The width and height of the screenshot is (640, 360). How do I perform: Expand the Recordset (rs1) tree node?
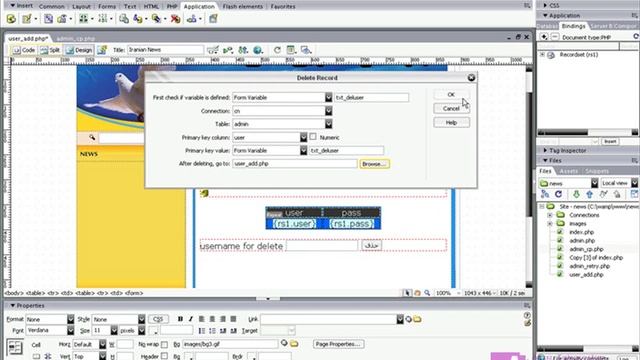542,55
